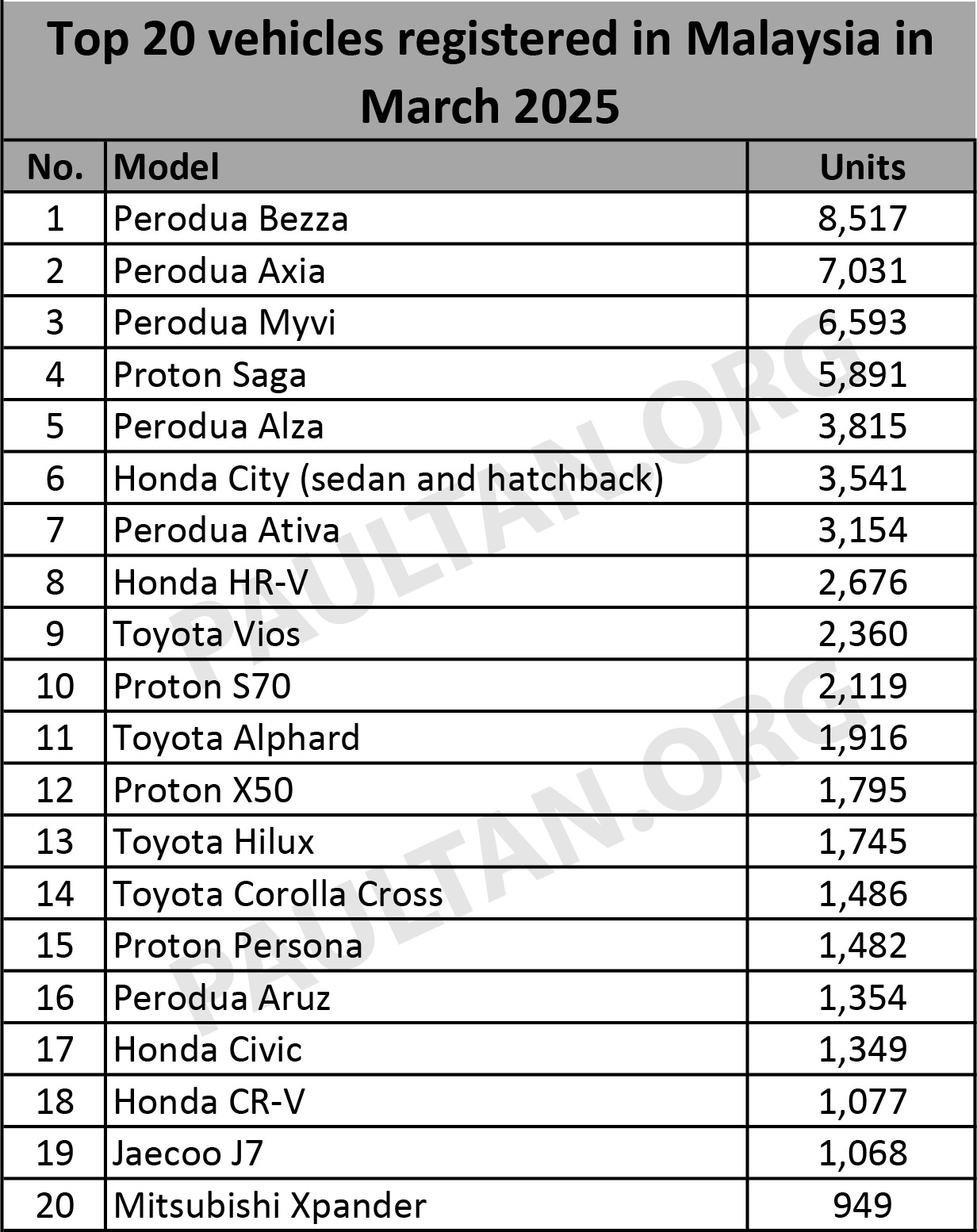This screenshot has height=1232, width=977.
Task: Select the Honda City (sedan and hatchback) cell
Action: pos(389,479)
